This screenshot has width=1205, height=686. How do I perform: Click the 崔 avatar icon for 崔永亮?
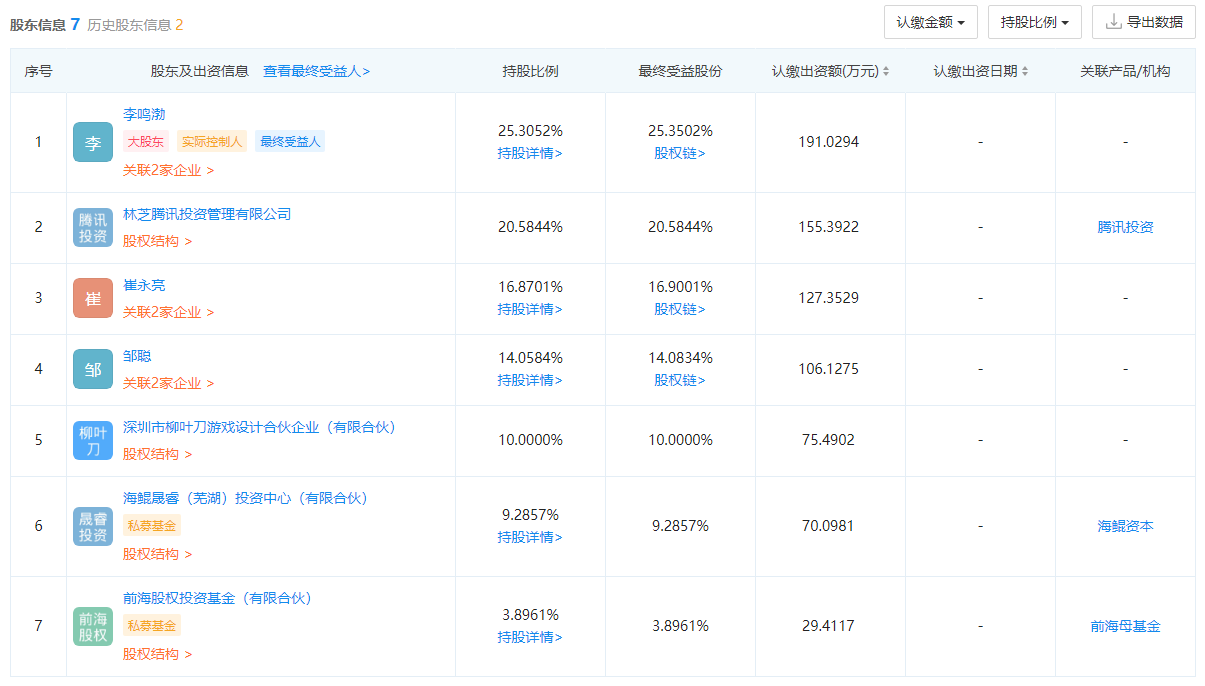(x=93, y=298)
